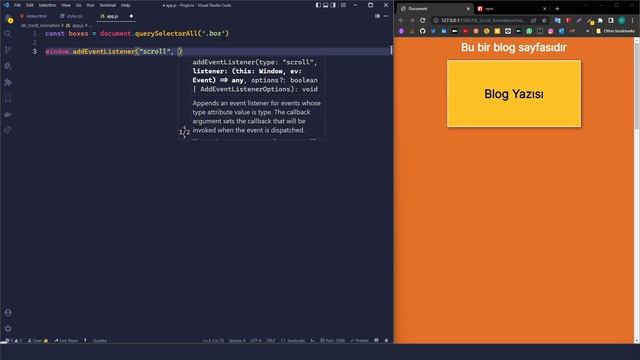Go back in the browser

pos(401,20)
